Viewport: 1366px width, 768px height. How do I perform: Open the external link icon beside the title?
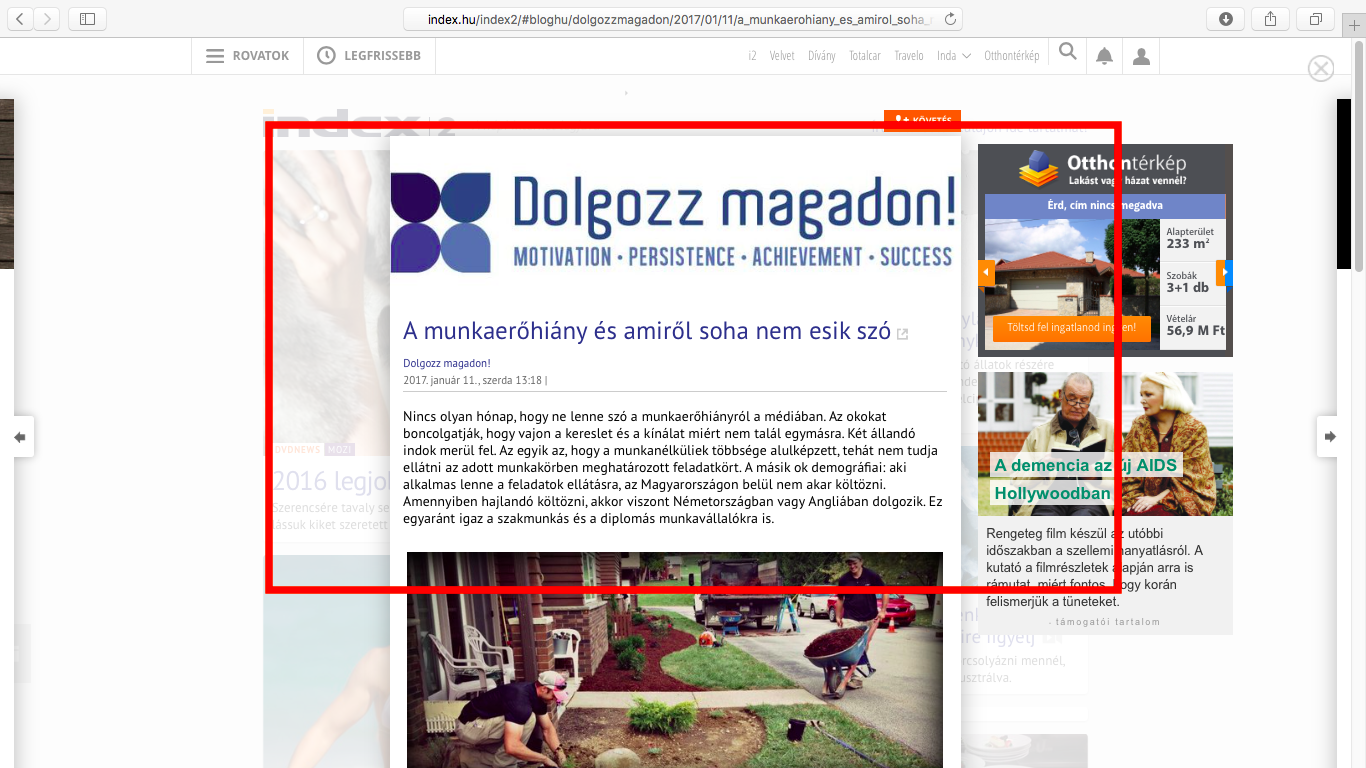pyautogui.click(x=902, y=334)
